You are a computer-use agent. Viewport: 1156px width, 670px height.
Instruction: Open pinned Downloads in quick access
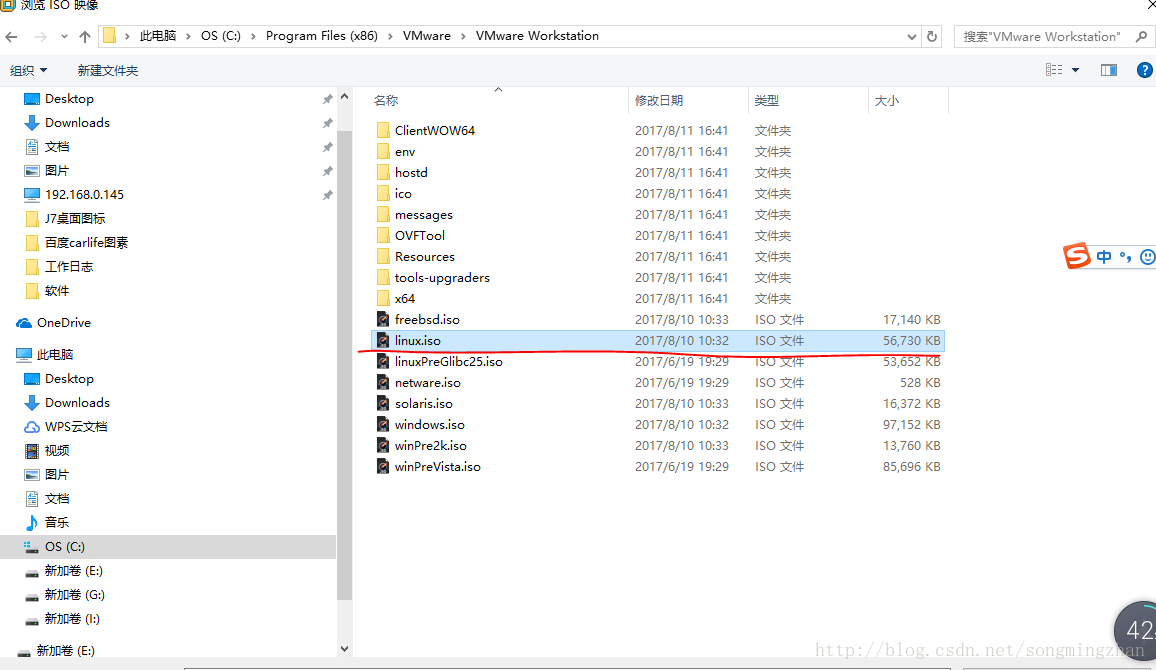(x=77, y=122)
